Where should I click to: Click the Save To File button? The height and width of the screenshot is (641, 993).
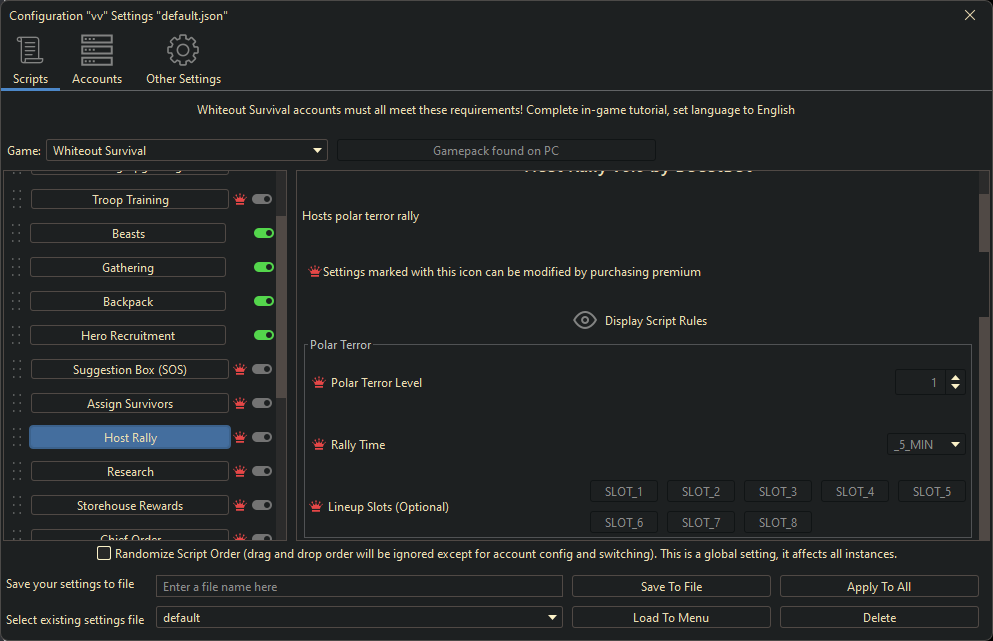(671, 587)
